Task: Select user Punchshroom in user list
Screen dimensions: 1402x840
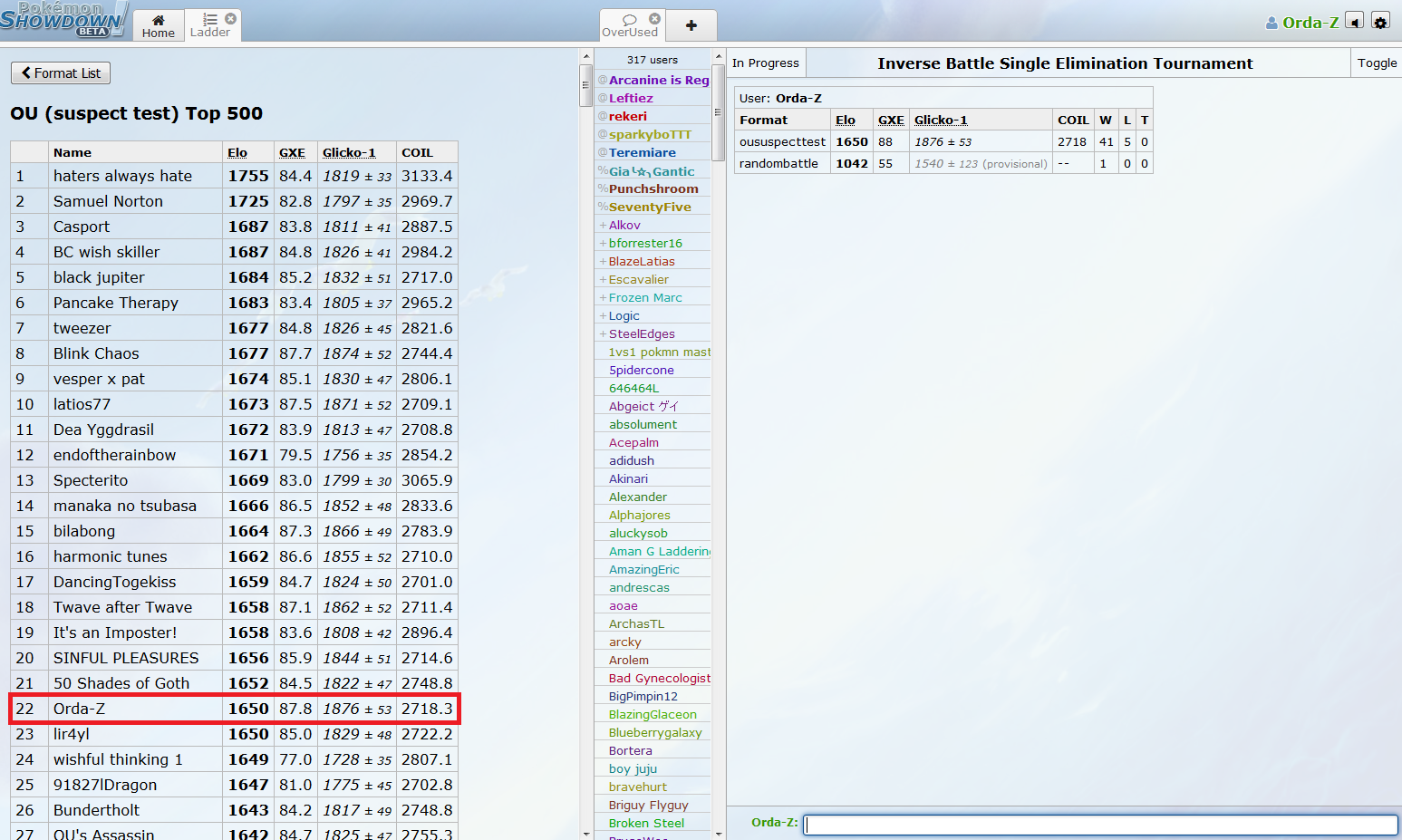Action: (x=653, y=188)
